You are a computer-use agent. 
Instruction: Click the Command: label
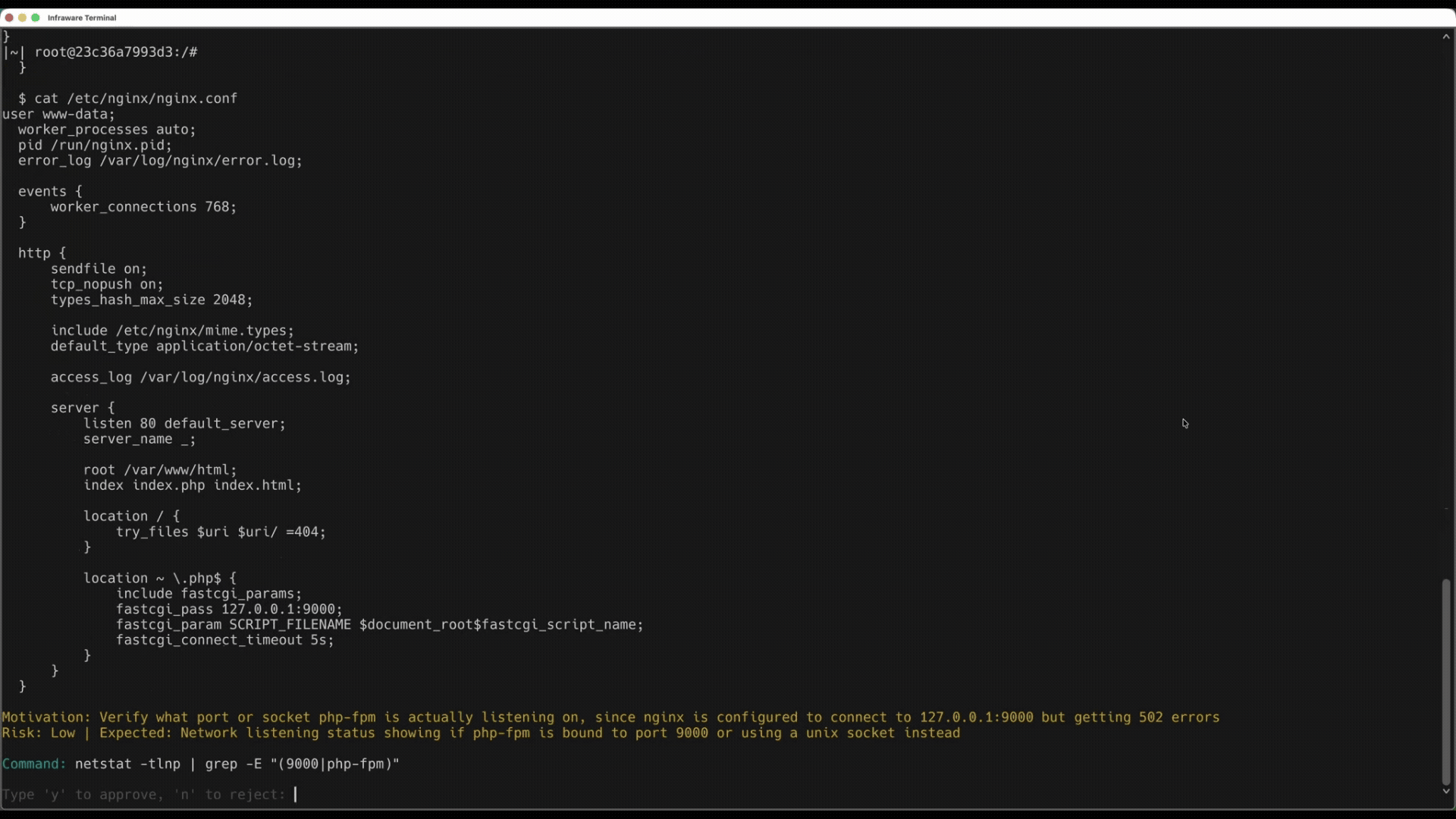[33, 764]
